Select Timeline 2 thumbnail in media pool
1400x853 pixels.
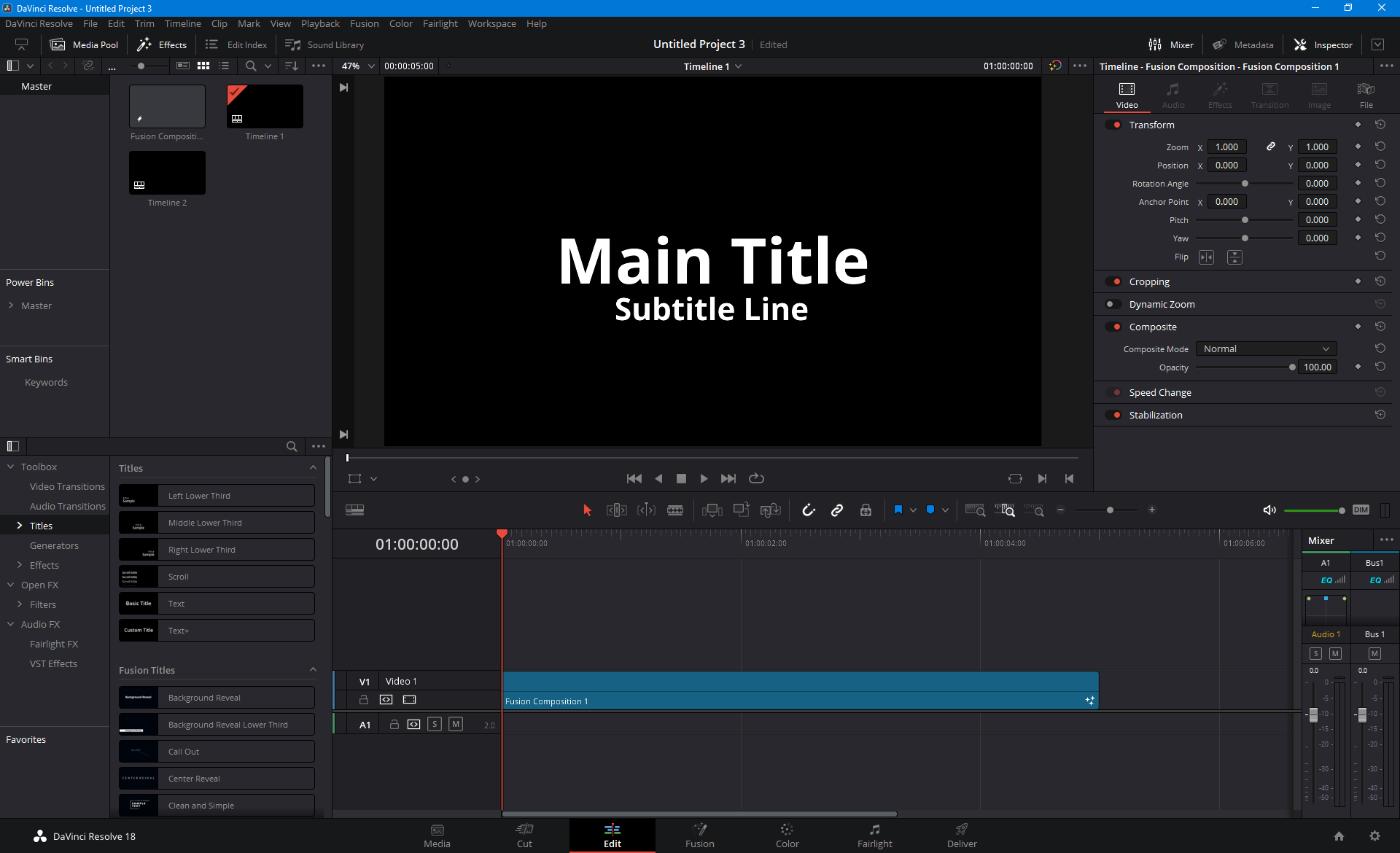click(167, 173)
